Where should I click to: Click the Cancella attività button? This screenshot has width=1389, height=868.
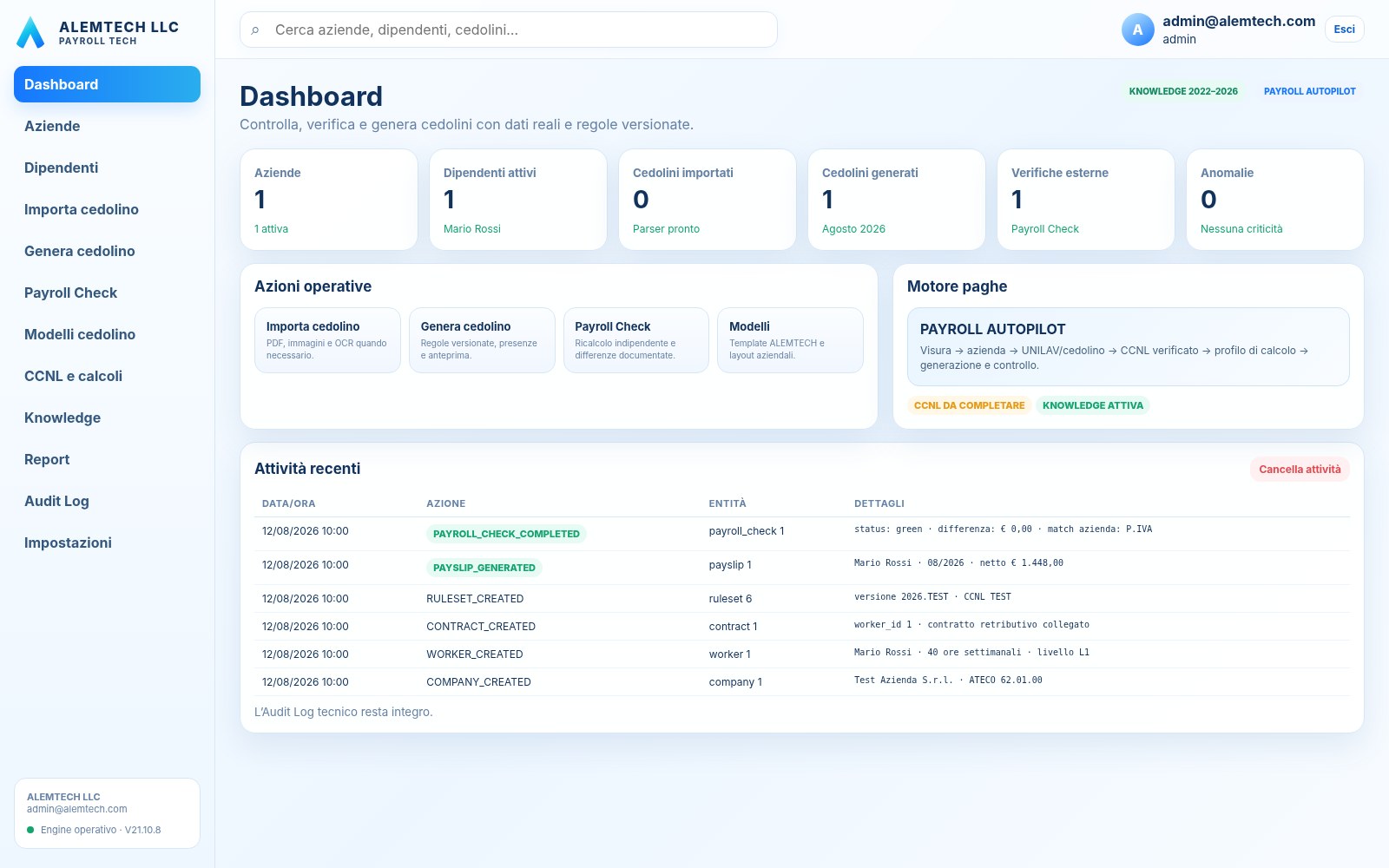(x=1300, y=470)
